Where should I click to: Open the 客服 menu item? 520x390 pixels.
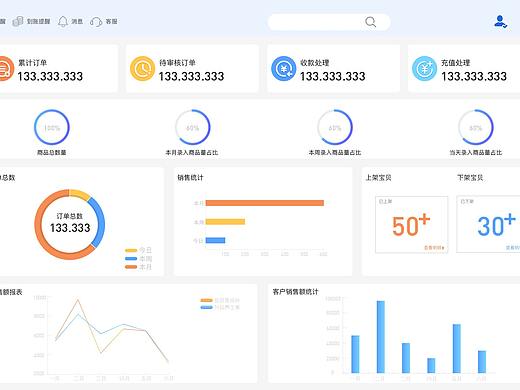point(111,21)
